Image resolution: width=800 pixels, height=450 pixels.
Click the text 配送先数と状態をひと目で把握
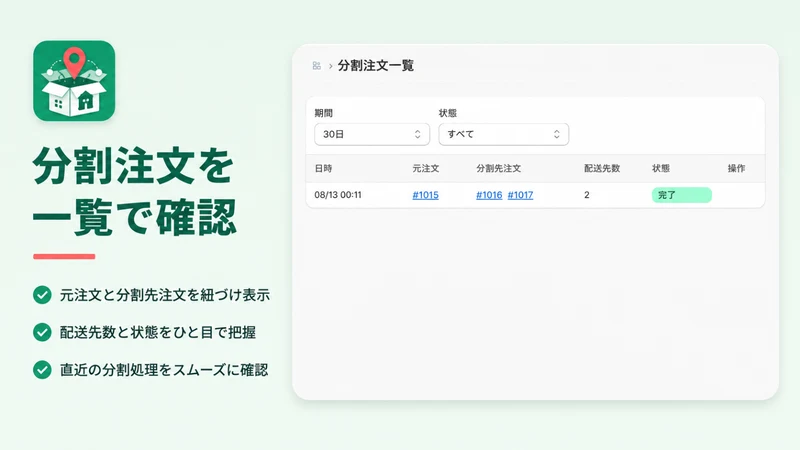(x=158, y=332)
